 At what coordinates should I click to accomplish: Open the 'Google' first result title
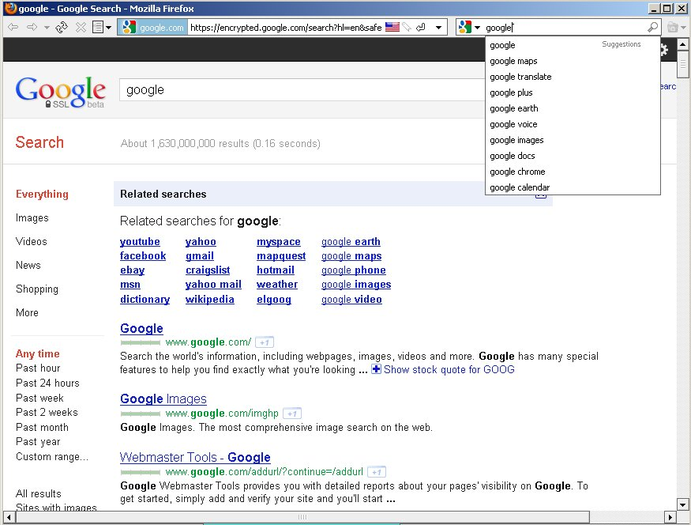141,328
